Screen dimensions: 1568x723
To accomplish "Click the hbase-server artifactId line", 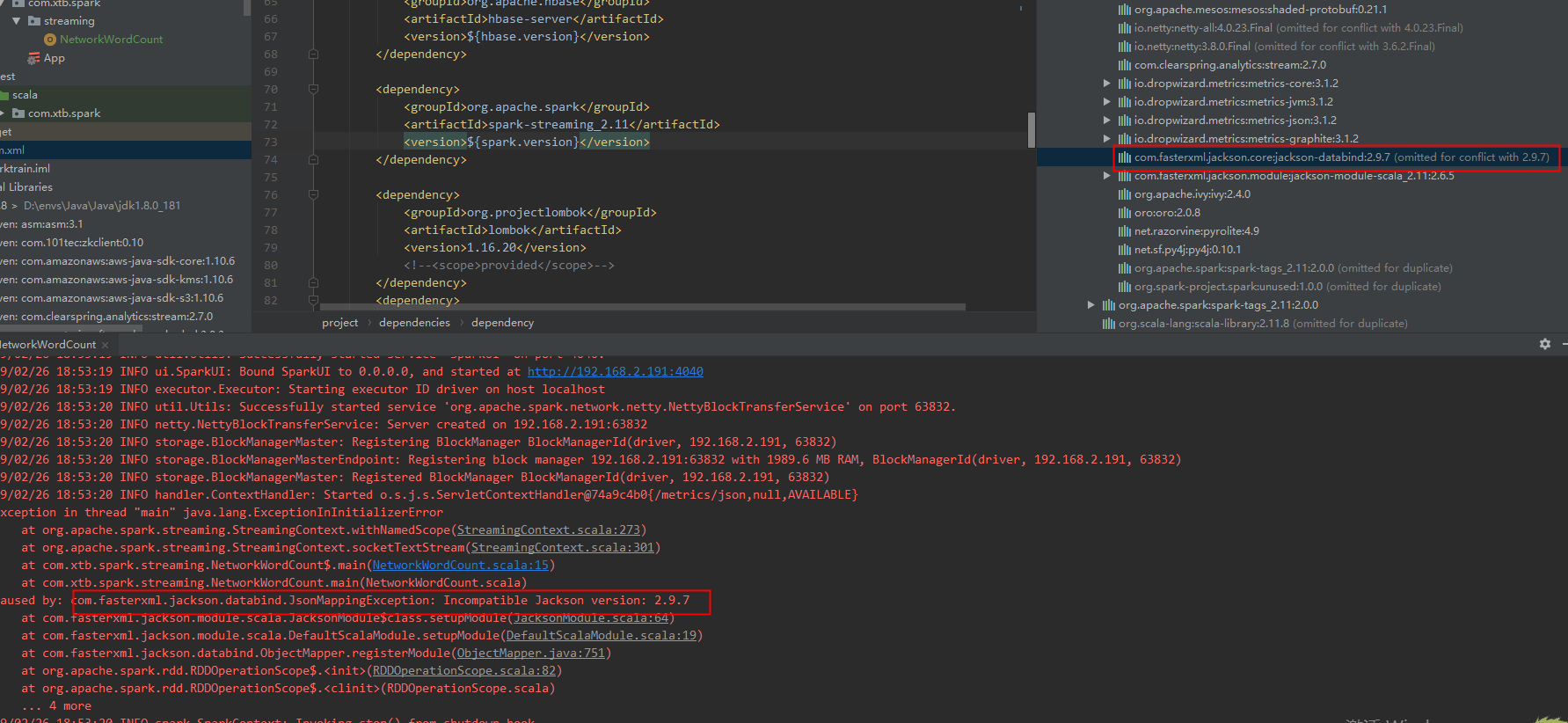I will pyautogui.click(x=534, y=19).
